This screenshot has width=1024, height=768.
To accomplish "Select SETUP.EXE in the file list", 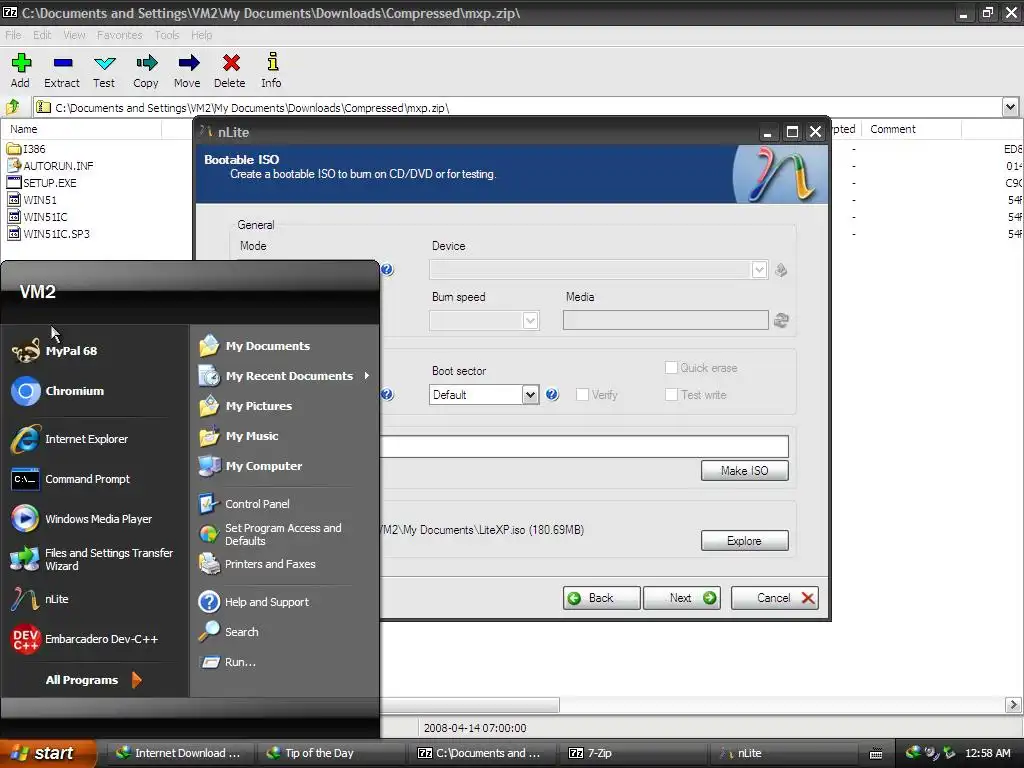I will tap(42, 183).
